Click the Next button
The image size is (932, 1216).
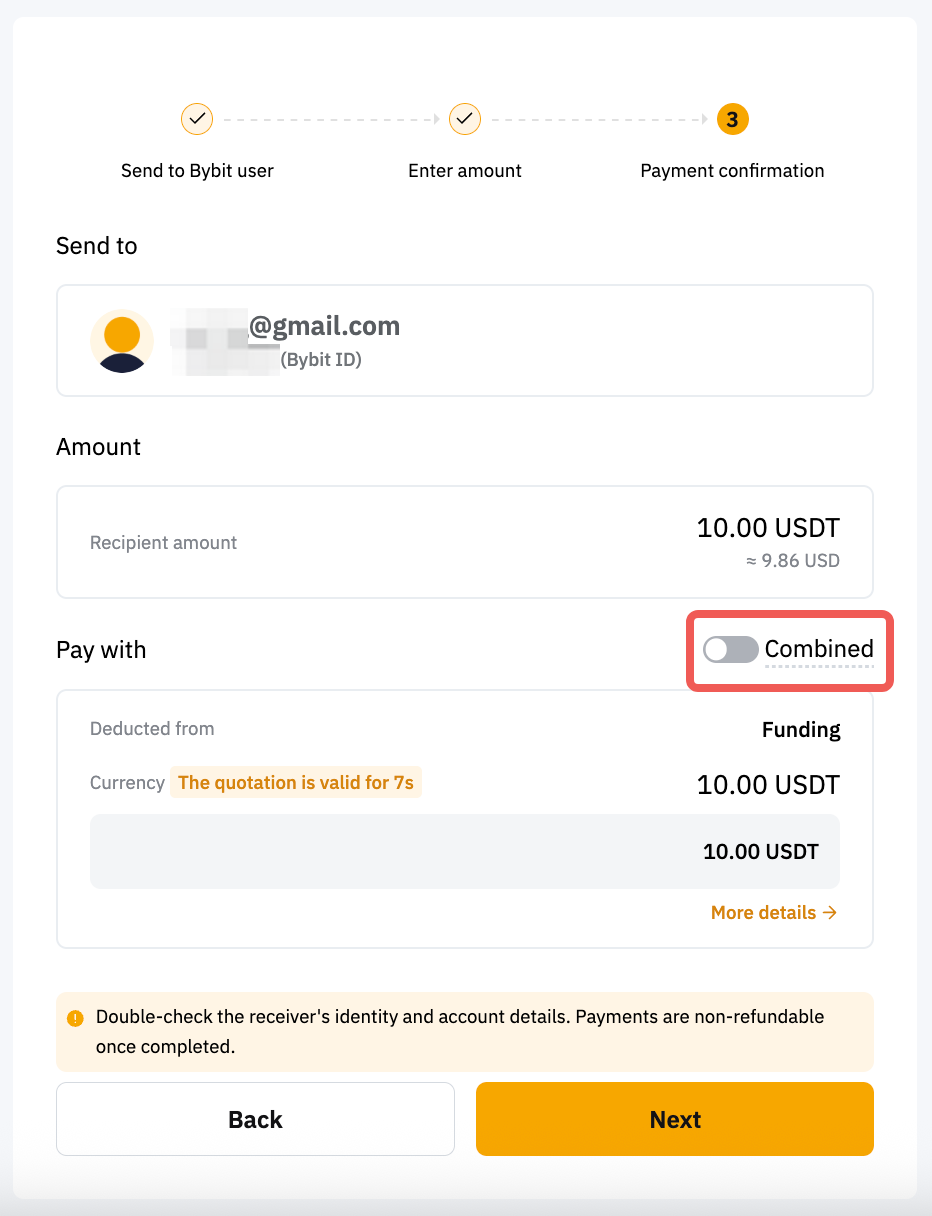[675, 1119]
